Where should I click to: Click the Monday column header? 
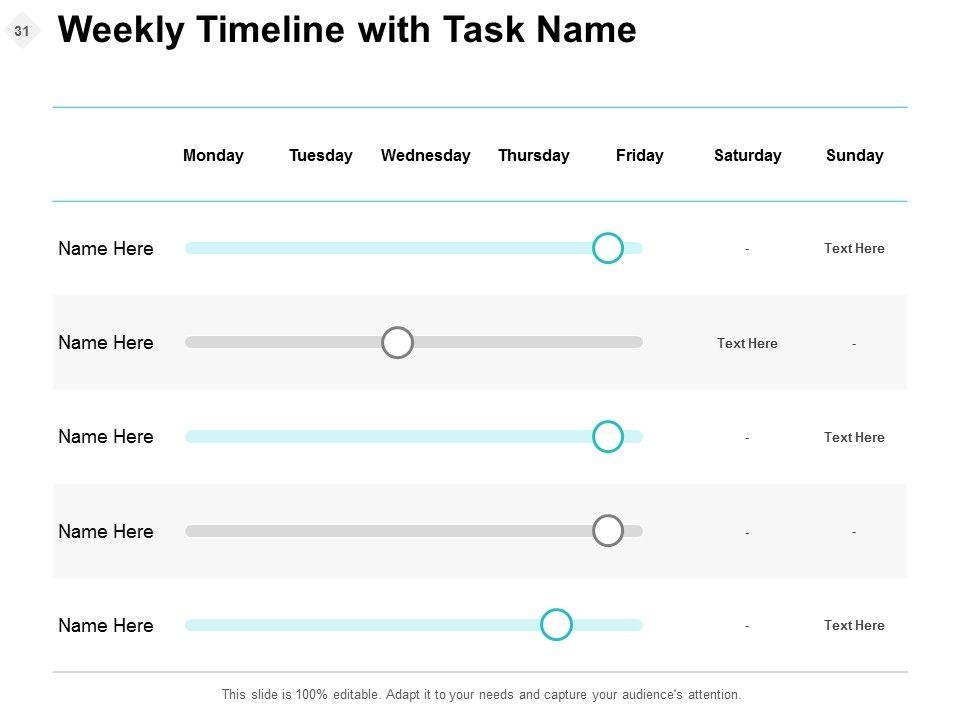[213, 155]
